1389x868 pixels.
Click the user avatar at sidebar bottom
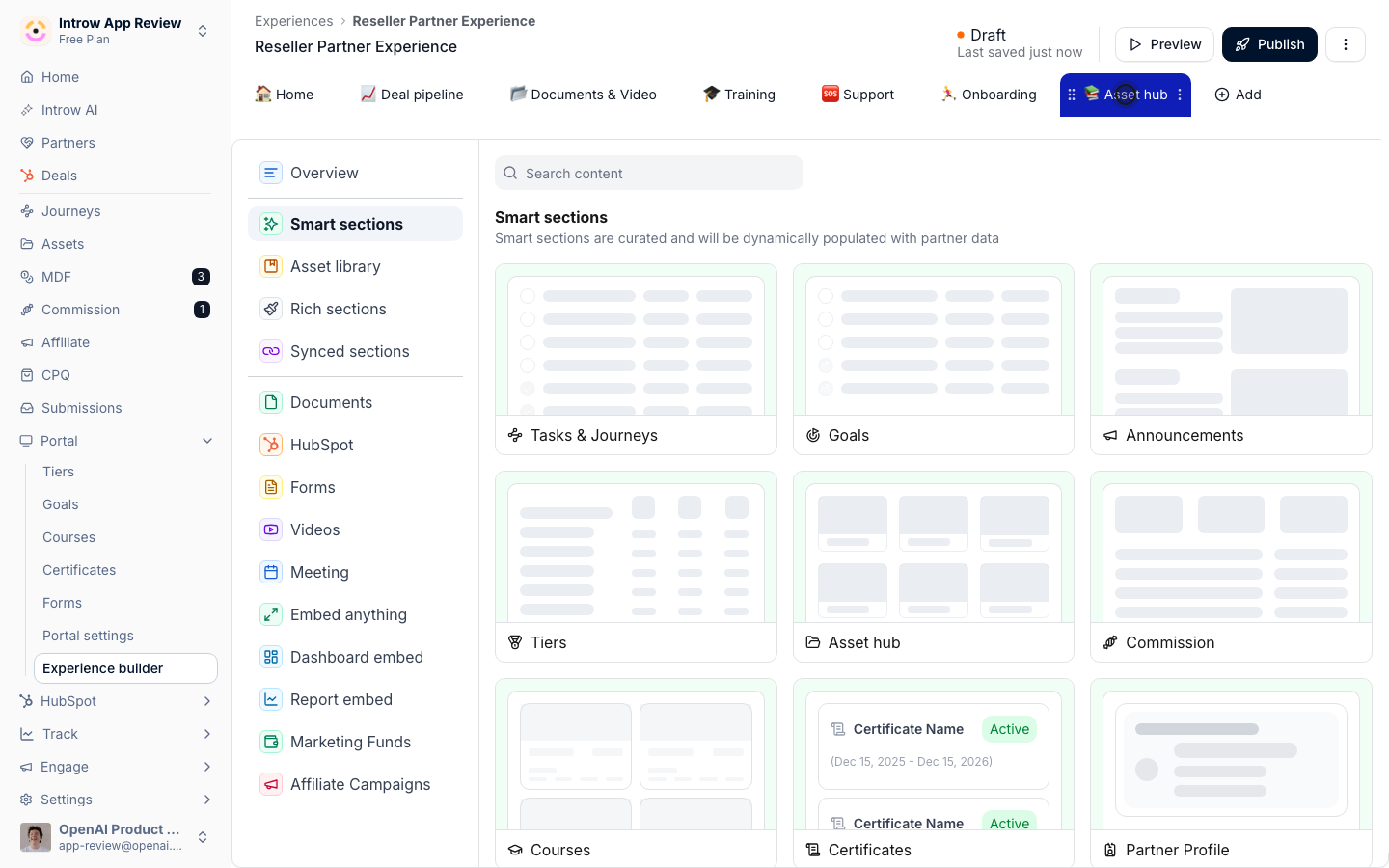coord(36,837)
